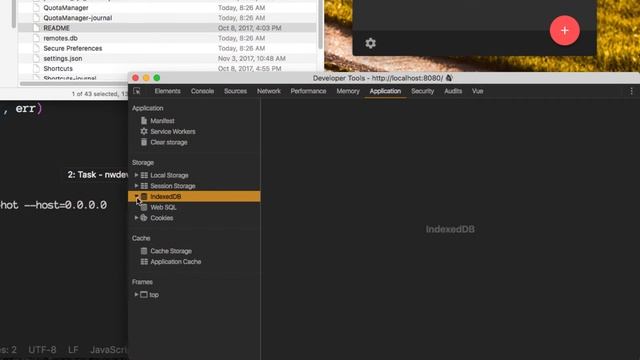
Task: Click the remotes.db file icon in Finder
Action: 36,38
